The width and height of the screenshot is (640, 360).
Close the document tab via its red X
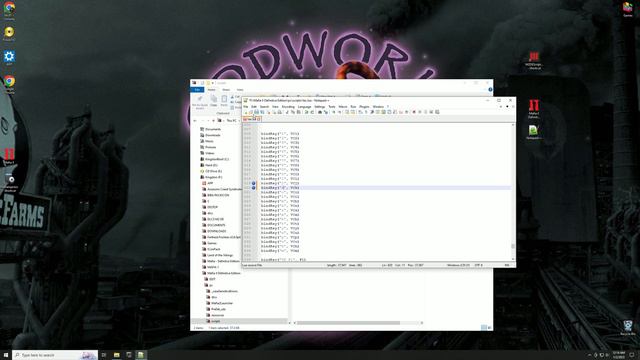pyautogui.click(x=259, y=119)
